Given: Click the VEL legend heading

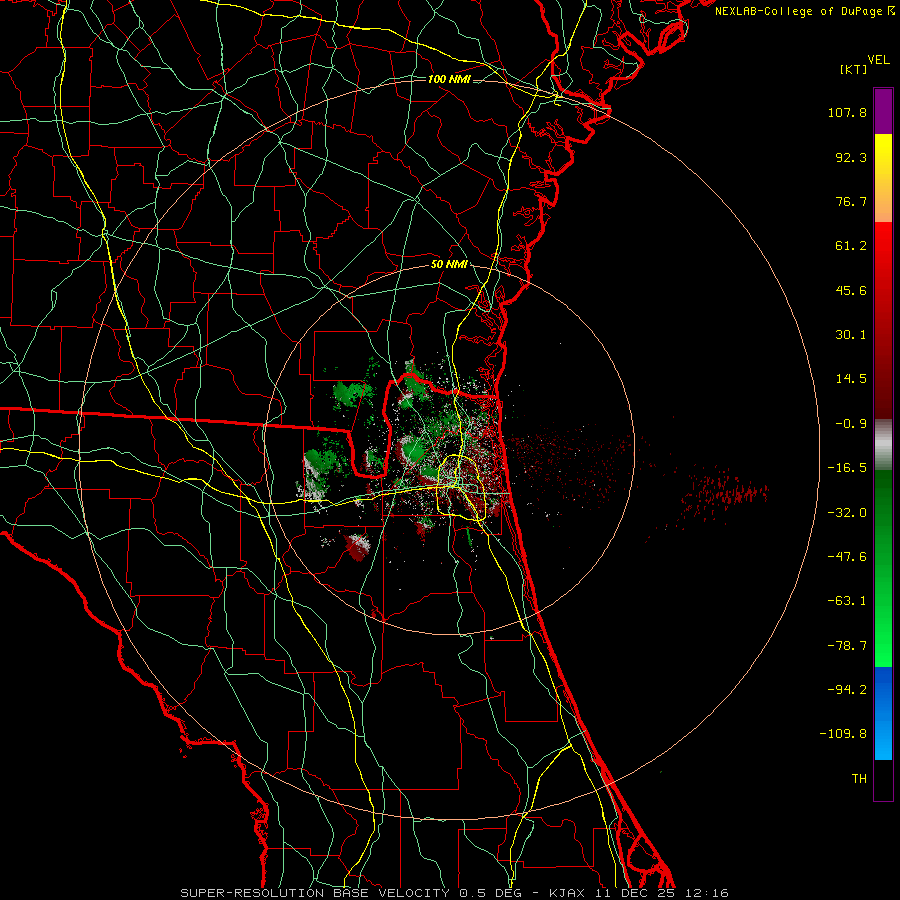Looking at the screenshot, I should [878, 60].
